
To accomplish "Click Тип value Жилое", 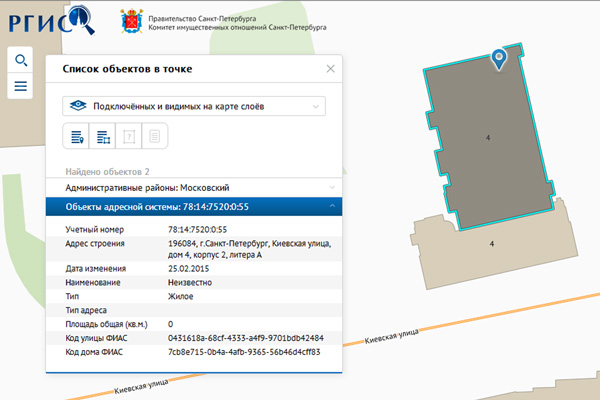I will 181,296.
